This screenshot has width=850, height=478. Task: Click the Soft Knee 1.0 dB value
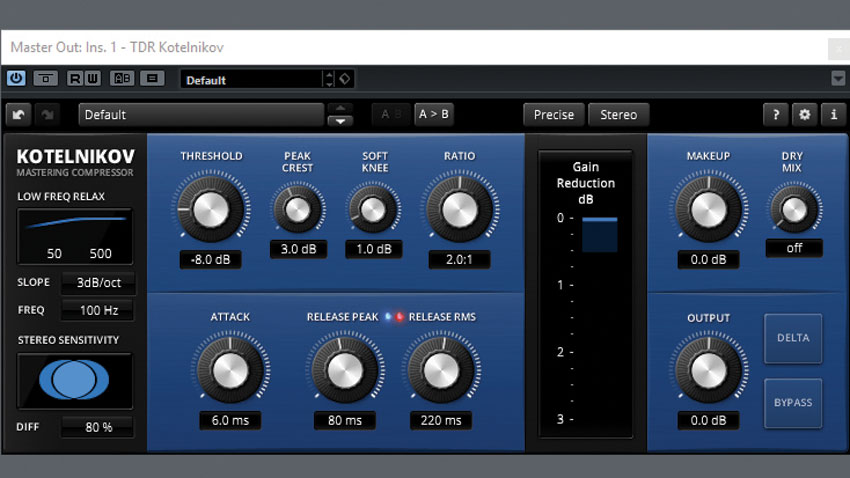374,249
